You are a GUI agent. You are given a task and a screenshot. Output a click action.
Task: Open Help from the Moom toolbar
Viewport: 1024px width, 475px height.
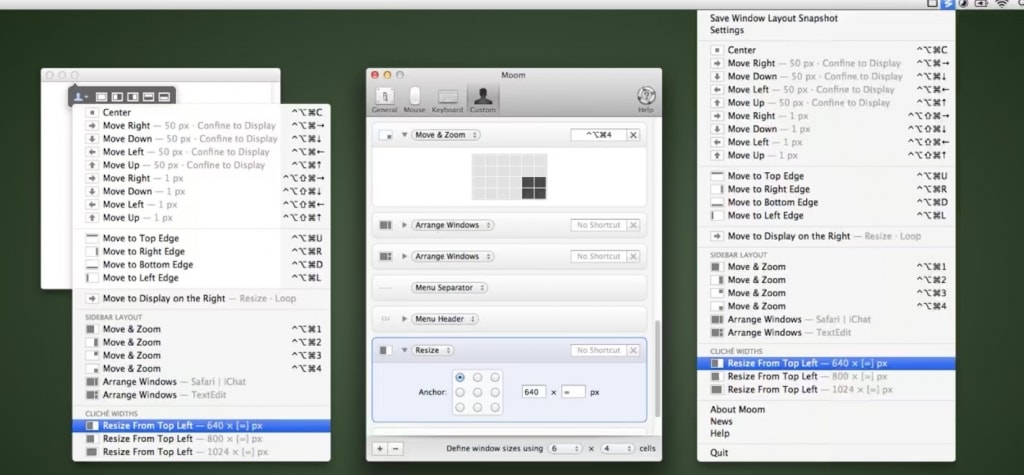(x=645, y=100)
